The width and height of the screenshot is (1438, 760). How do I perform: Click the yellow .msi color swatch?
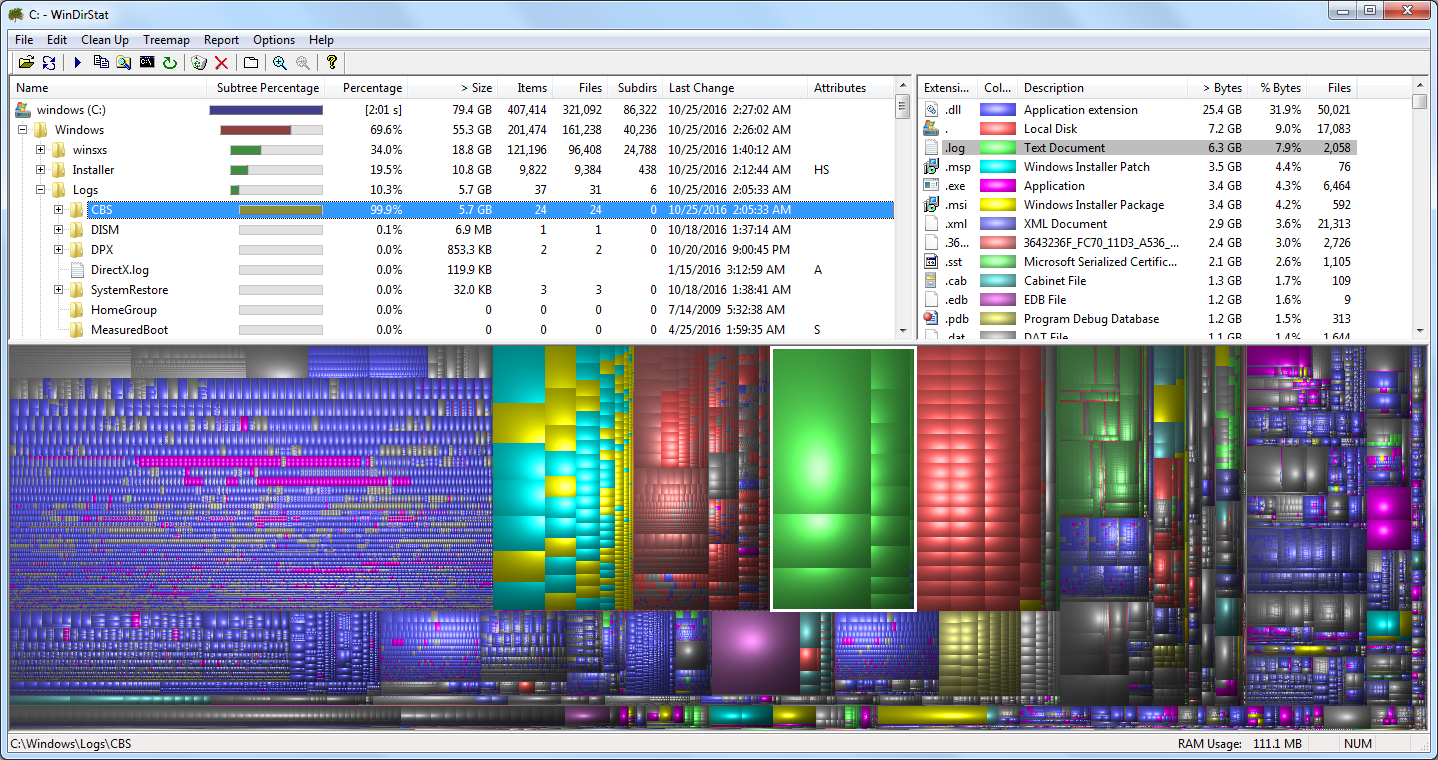998,205
